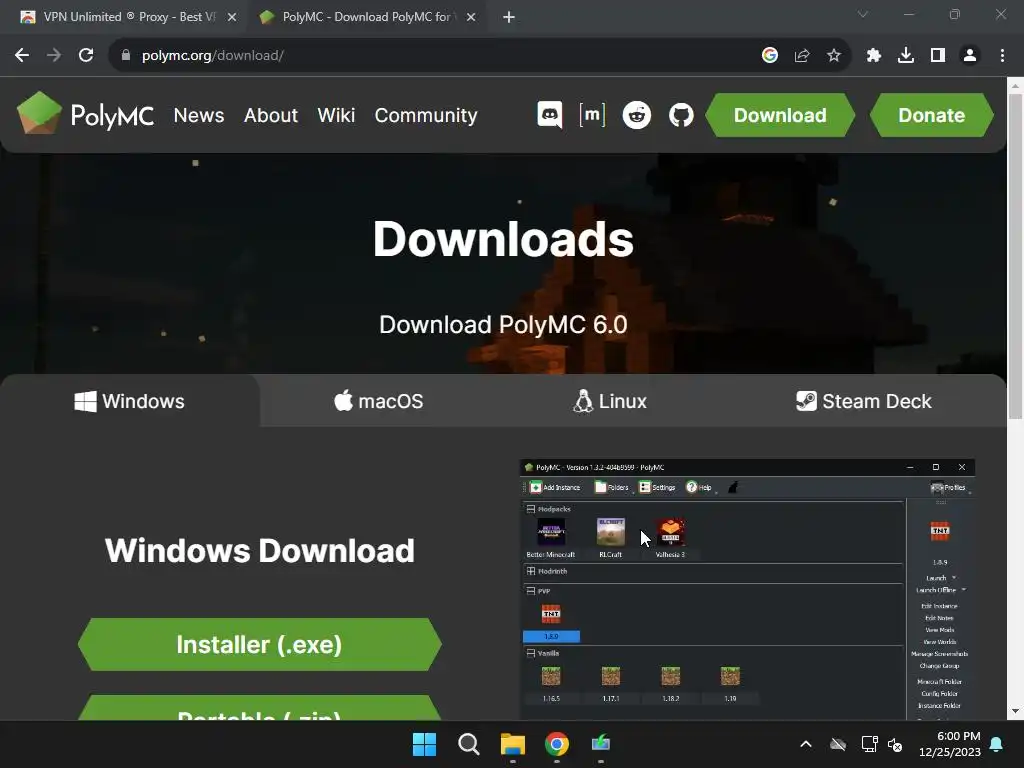This screenshot has width=1024, height=768.
Task: Click Chrome icon in taskbar
Action: [557, 744]
